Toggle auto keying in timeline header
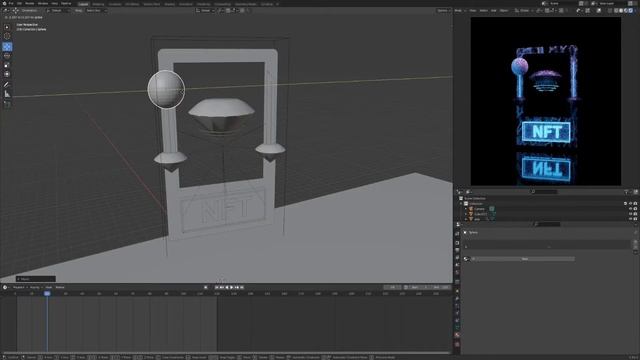640x360 pixels. pyautogui.click(x=206, y=287)
